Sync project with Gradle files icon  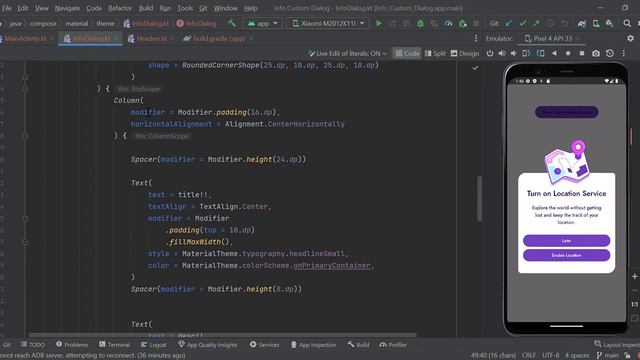point(582,23)
